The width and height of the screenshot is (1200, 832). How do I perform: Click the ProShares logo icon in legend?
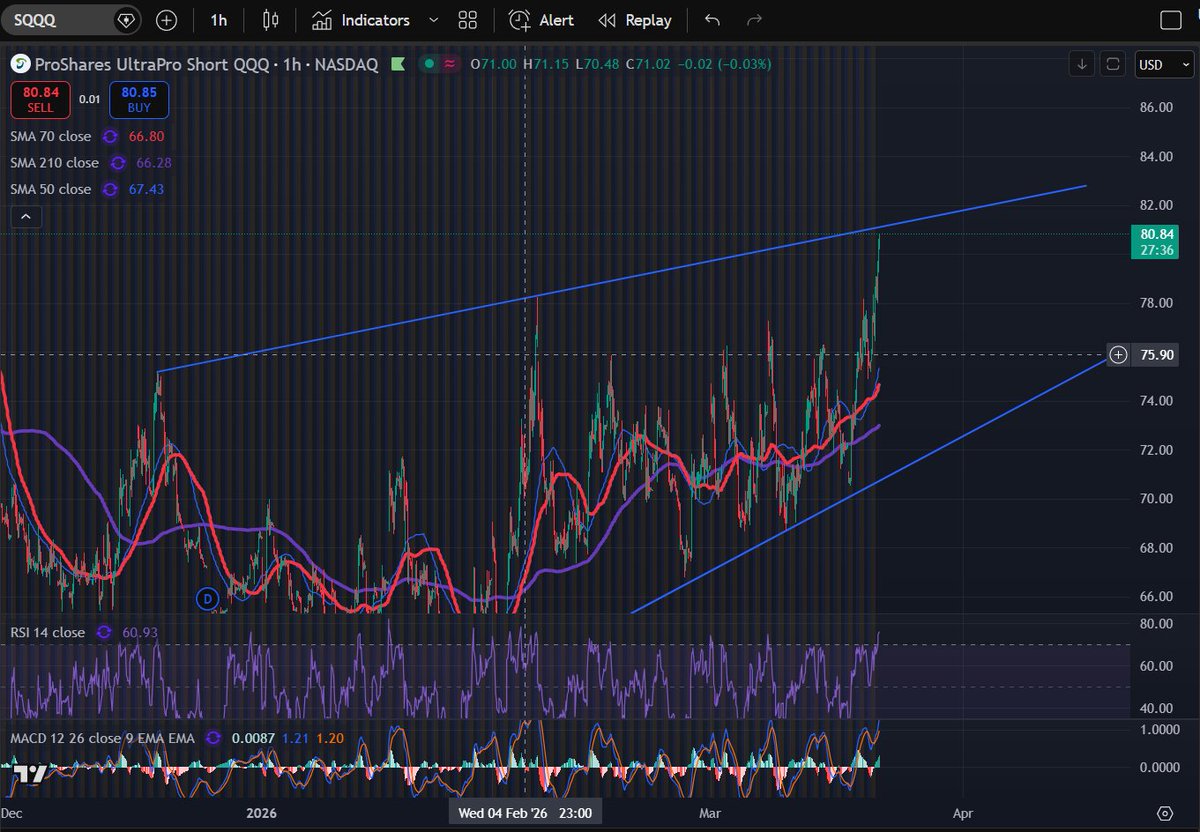click(x=20, y=64)
